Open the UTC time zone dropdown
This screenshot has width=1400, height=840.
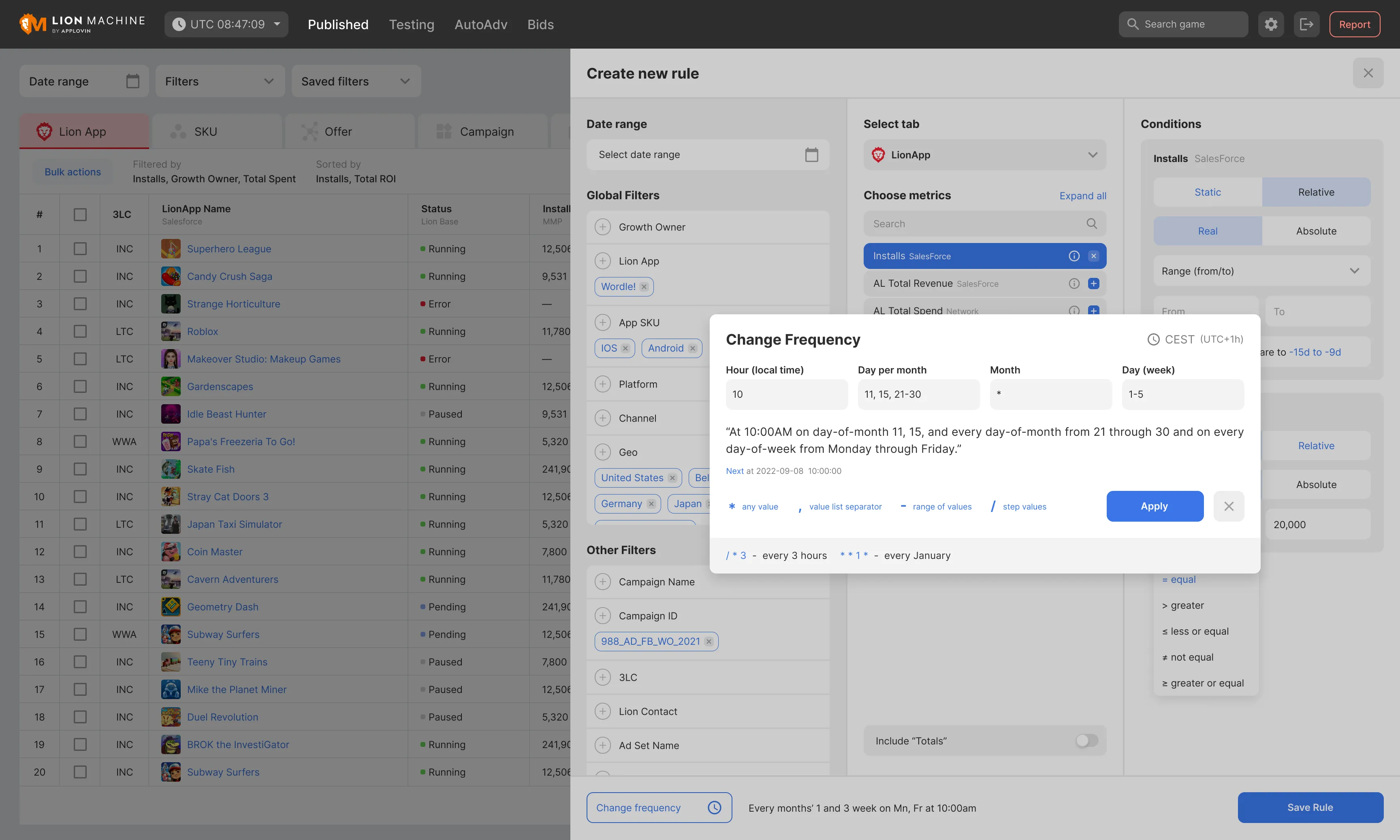226,24
